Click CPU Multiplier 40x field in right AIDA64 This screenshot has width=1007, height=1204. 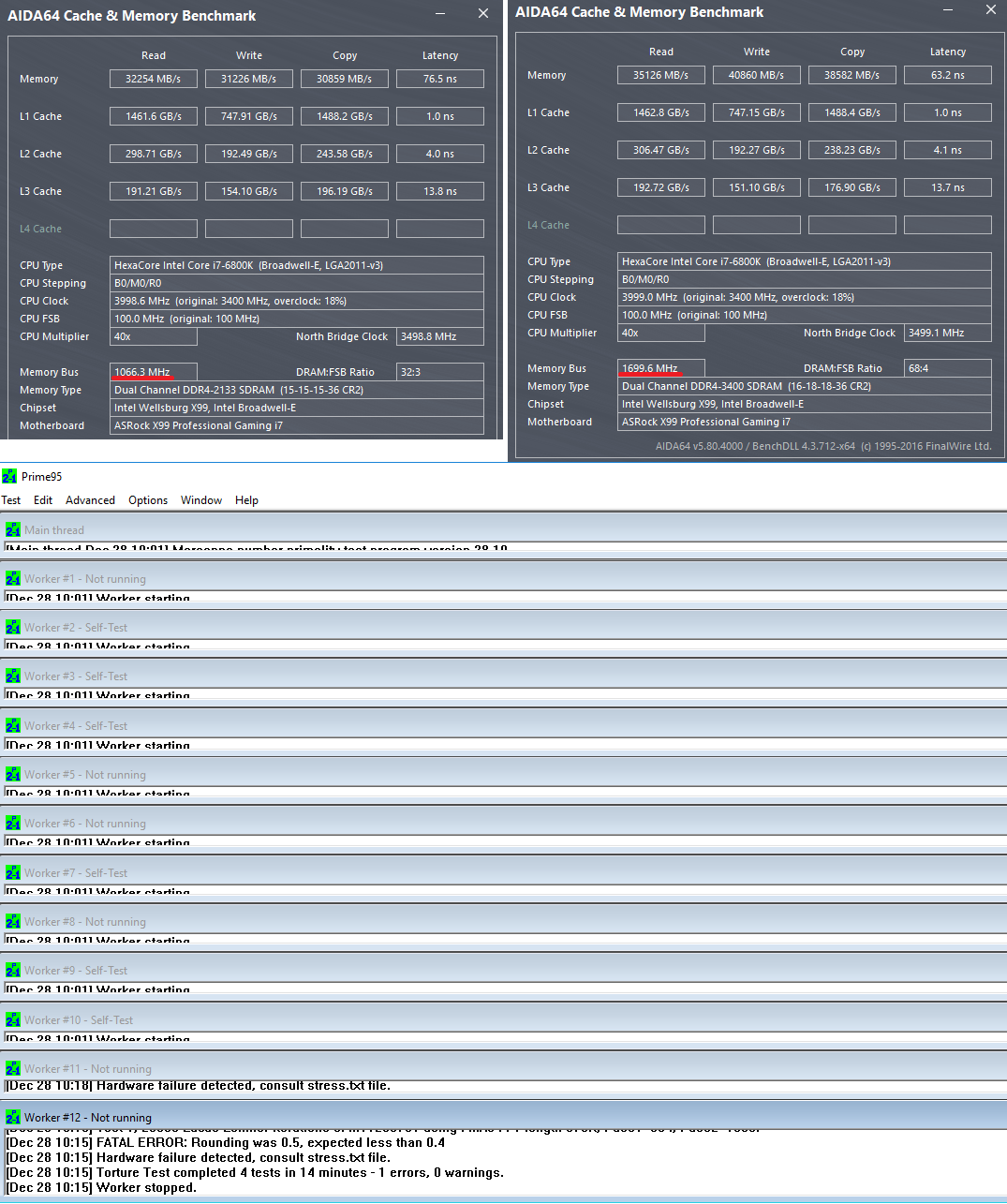(661, 333)
